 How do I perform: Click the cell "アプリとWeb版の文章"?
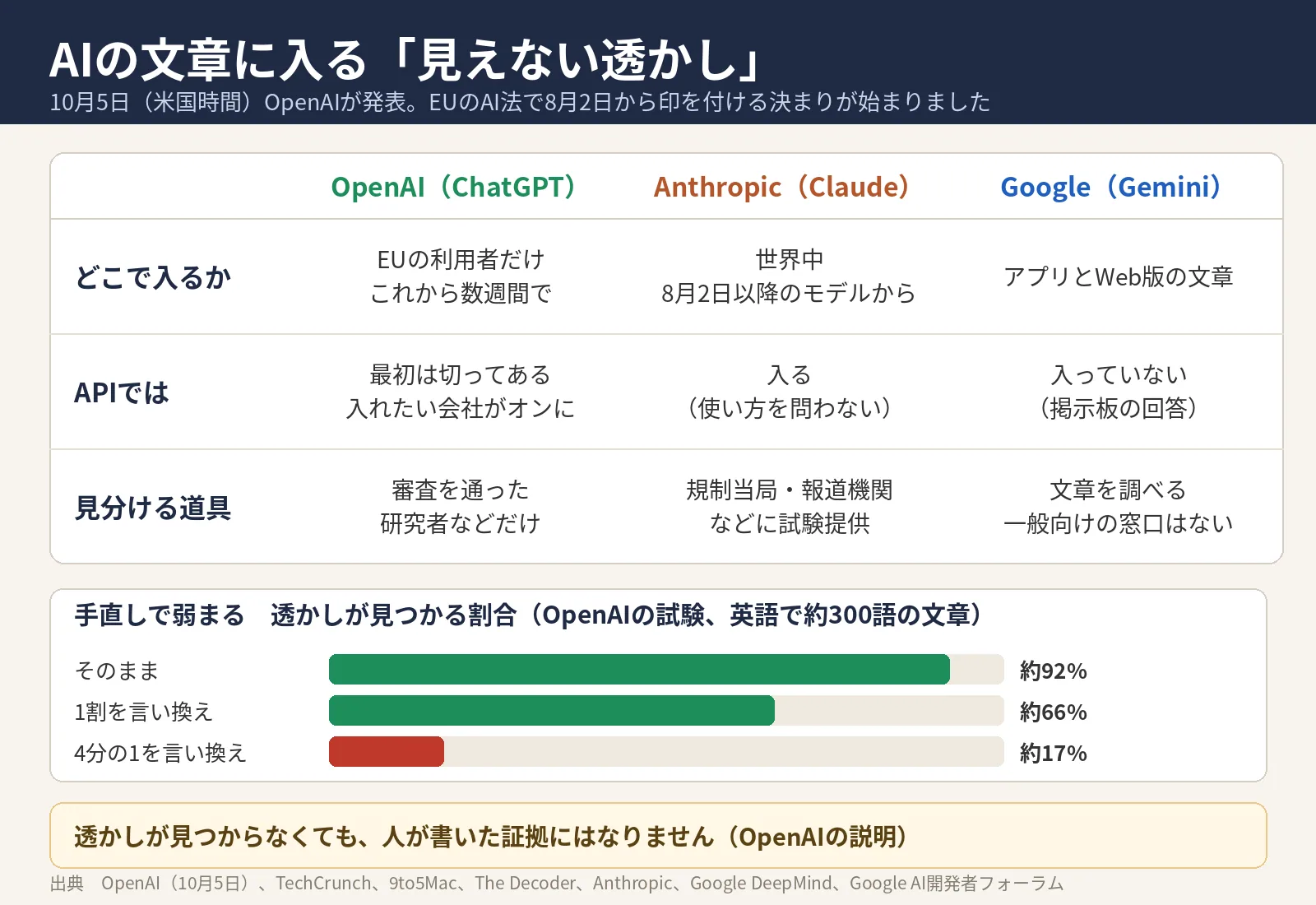coord(1119,276)
